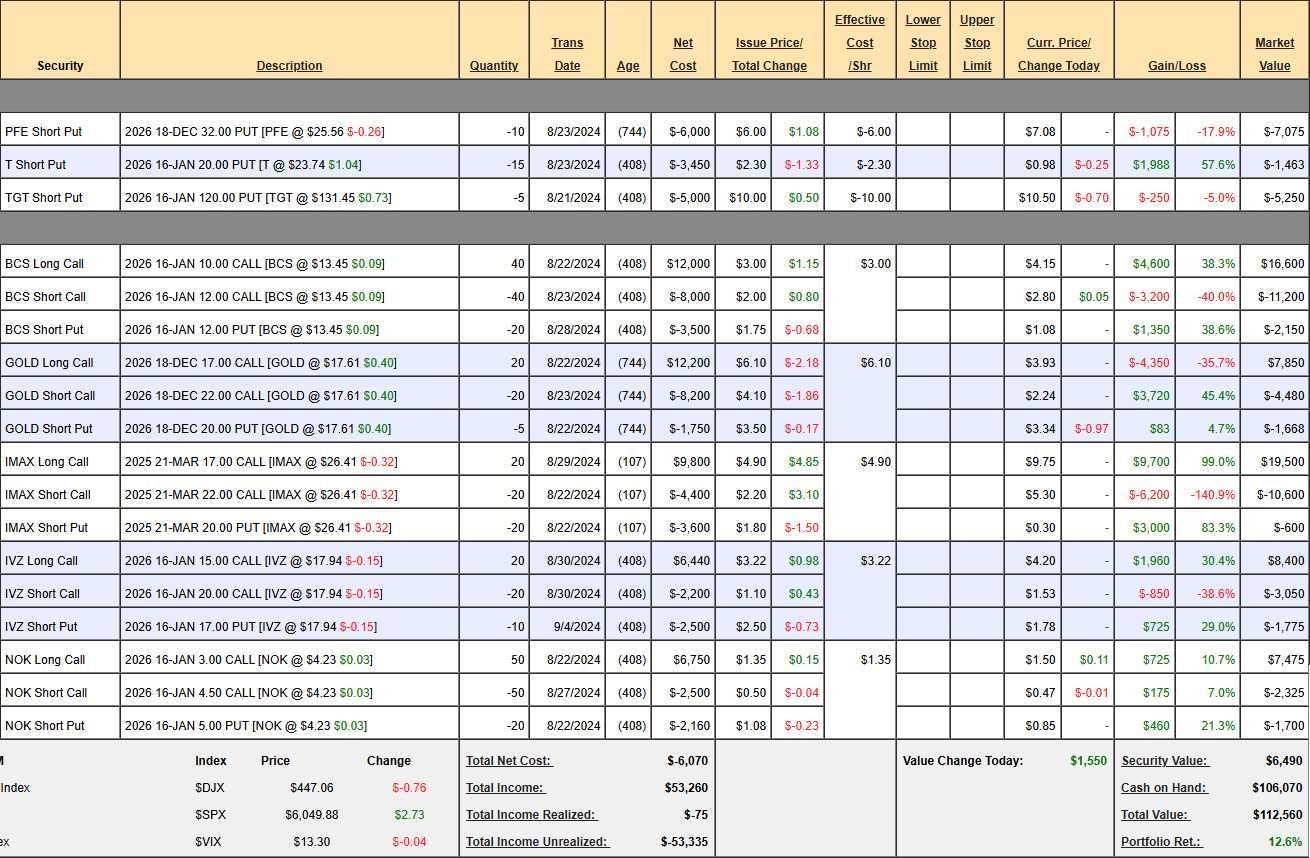Click the IMAX Long Call security cell
Image resolution: width=1310 pixels, height=858 pixels.
[47, 462]
